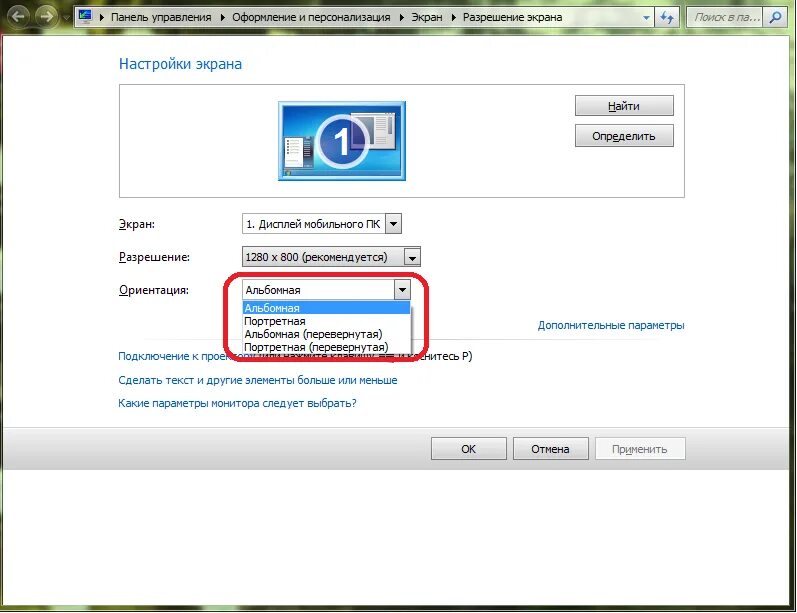797x613 pixels.
Task: Select 'Панель управления' breadcrumb
Action: [161, 17]
